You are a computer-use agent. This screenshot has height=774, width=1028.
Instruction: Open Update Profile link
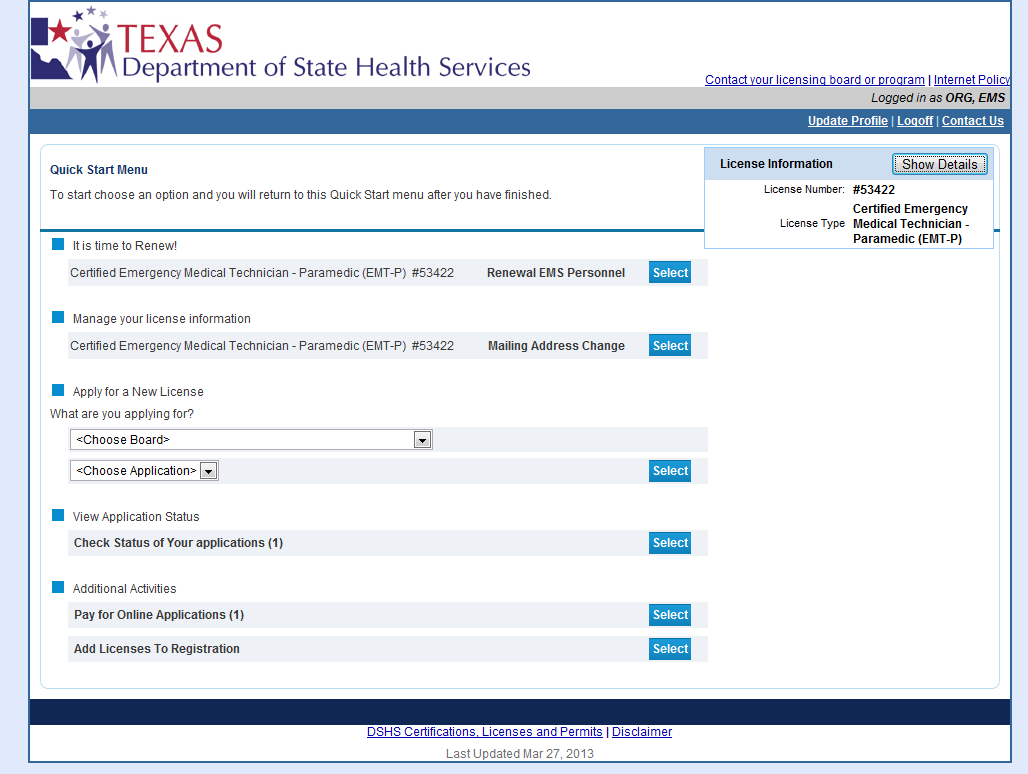[x=847, y=121]
